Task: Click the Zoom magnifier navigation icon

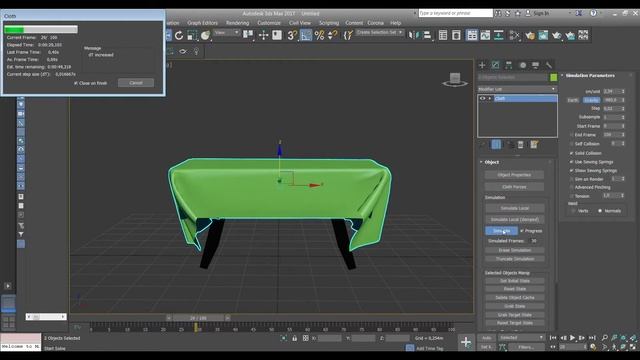Action: point(604,338)
